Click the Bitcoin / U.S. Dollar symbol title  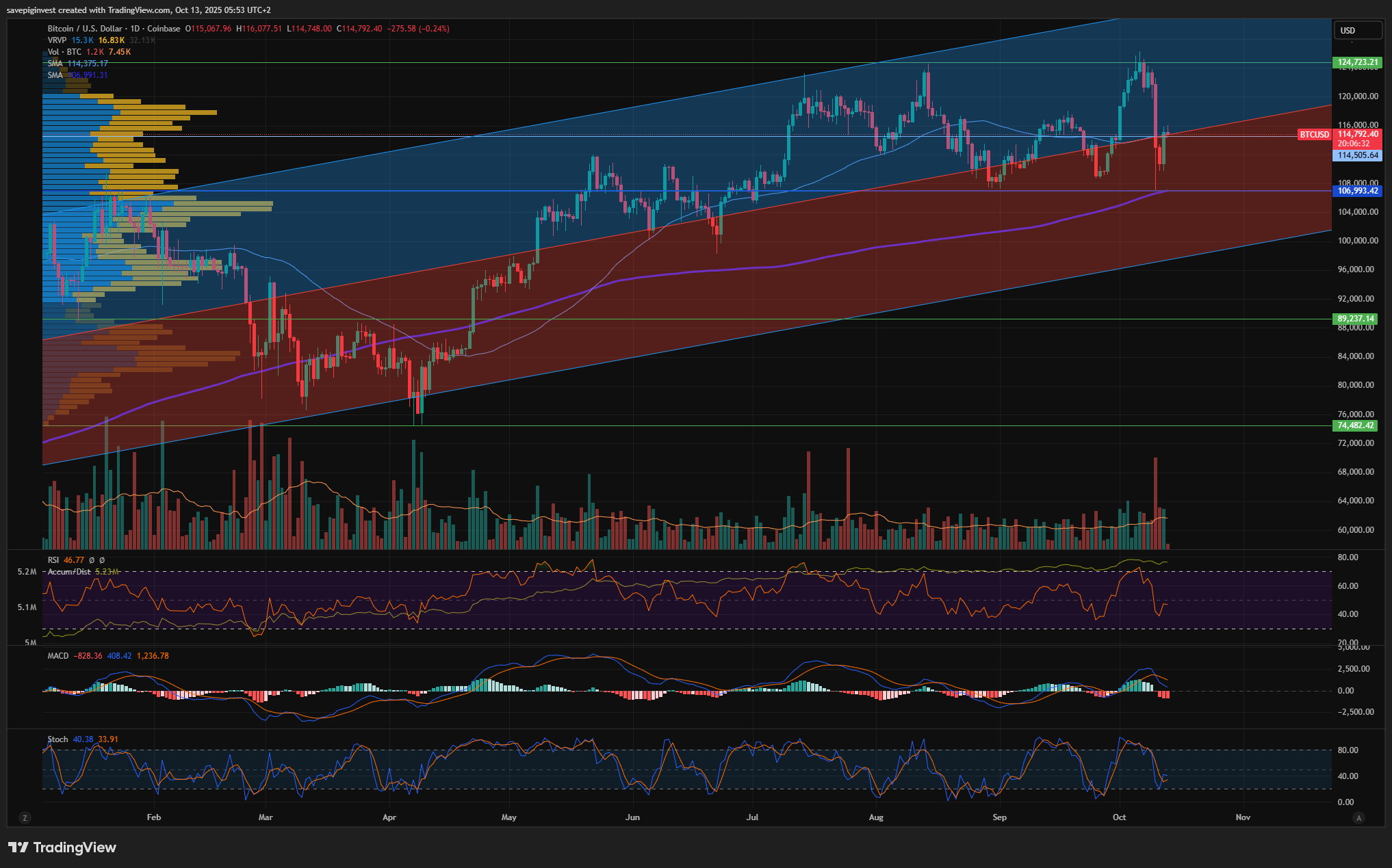click(85, 29)
